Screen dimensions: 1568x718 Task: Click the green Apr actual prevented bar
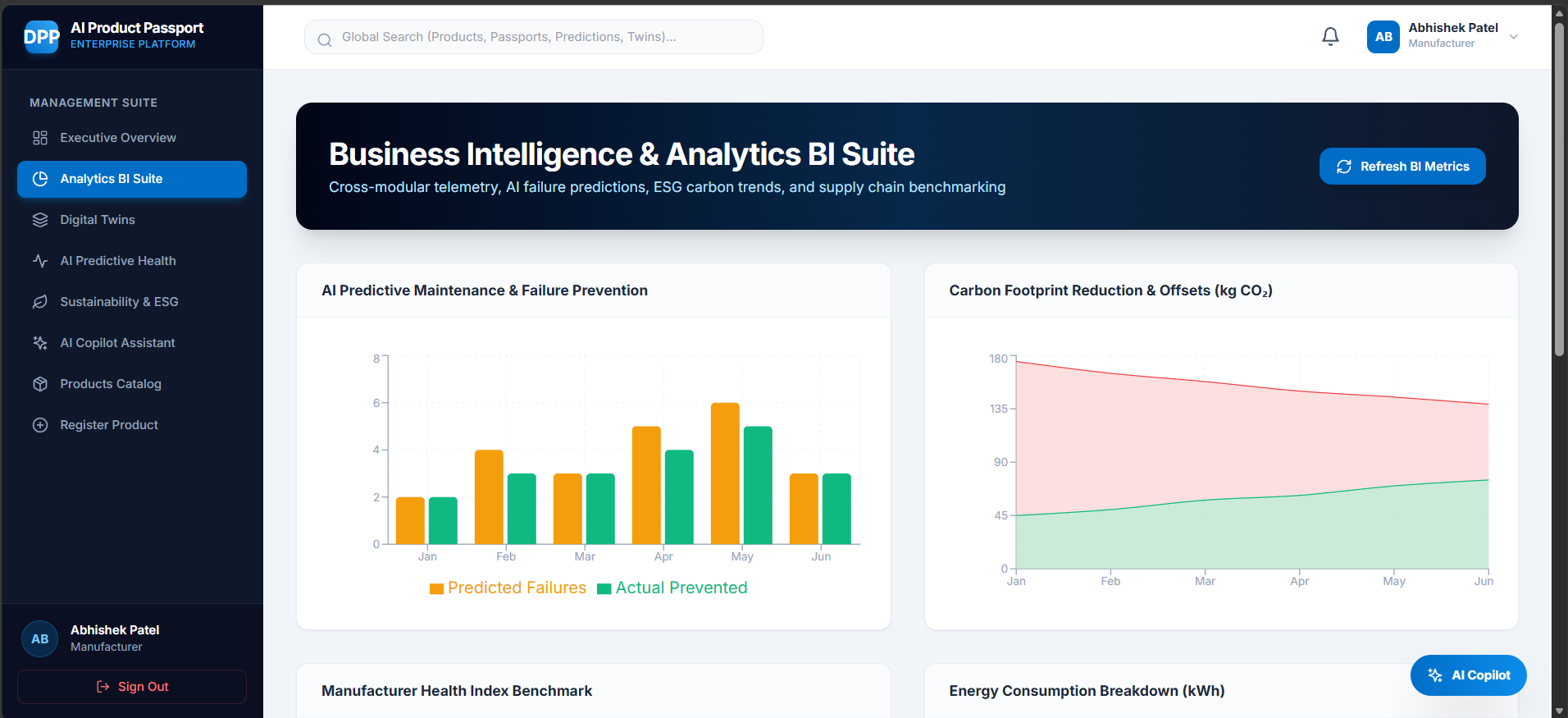pyautogui.click(x=679, y=497)
